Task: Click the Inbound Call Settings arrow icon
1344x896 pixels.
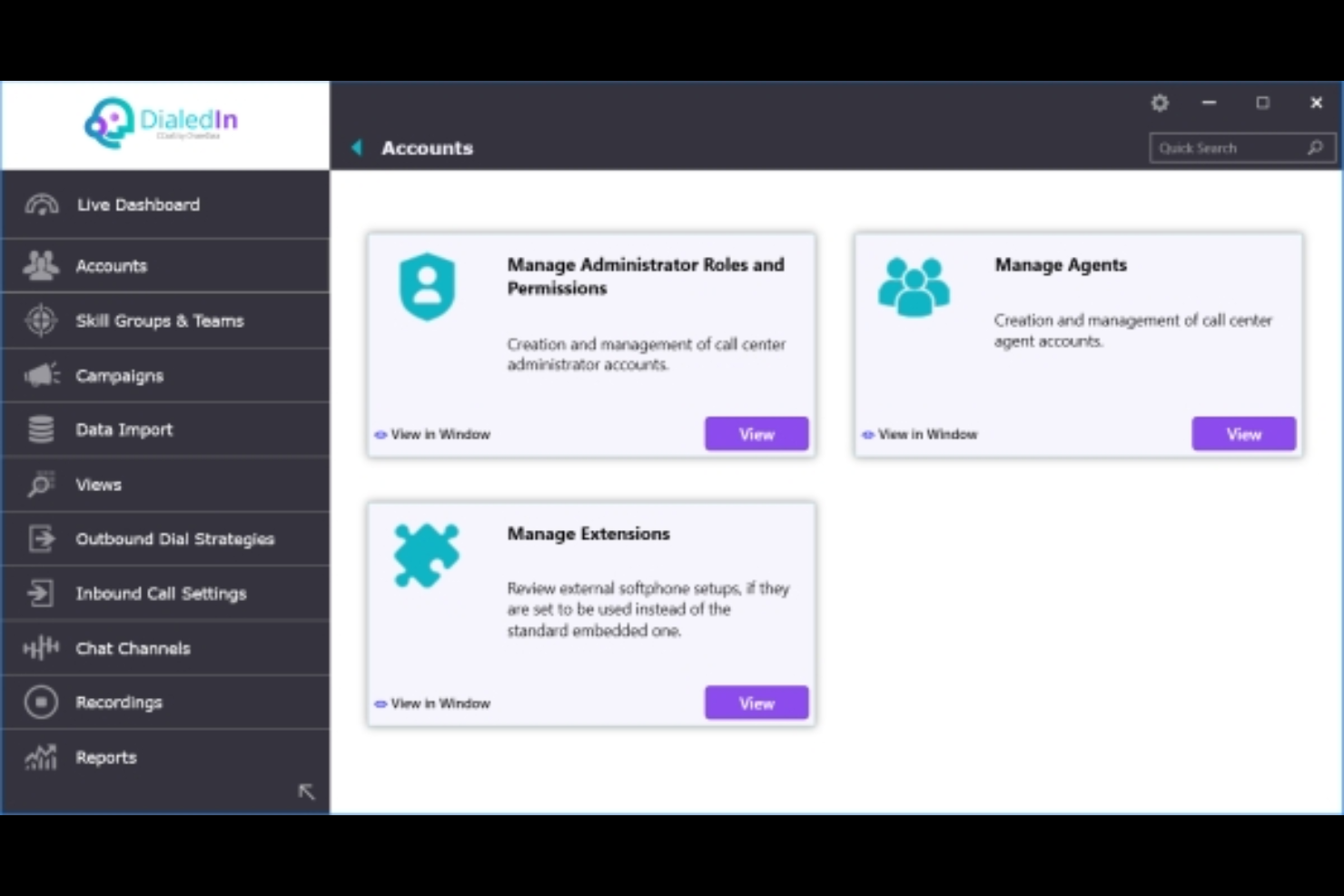Action: [x=40, y=593]
